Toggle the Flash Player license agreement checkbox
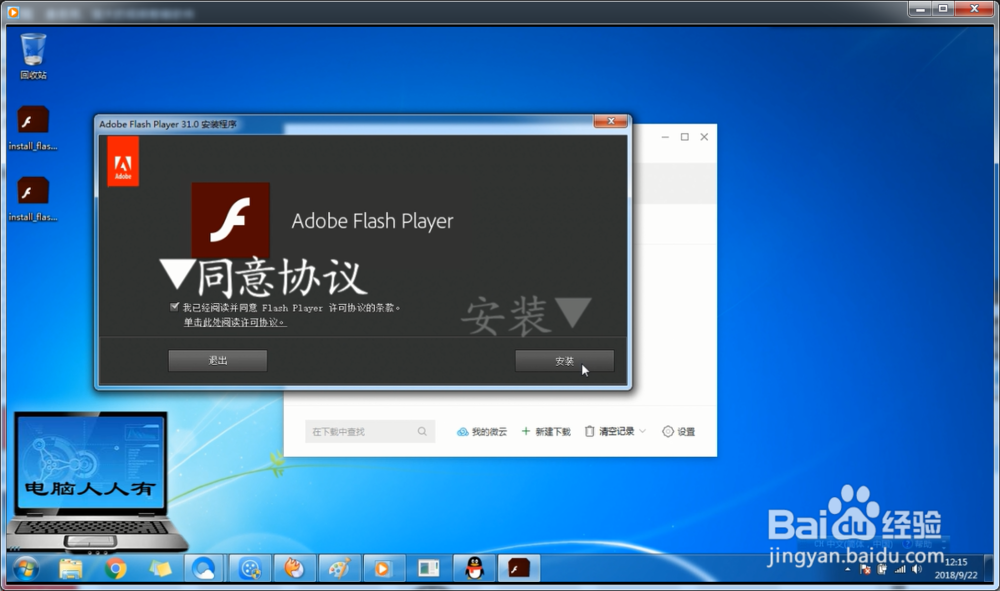The image size is (1000, 591). 174,307
